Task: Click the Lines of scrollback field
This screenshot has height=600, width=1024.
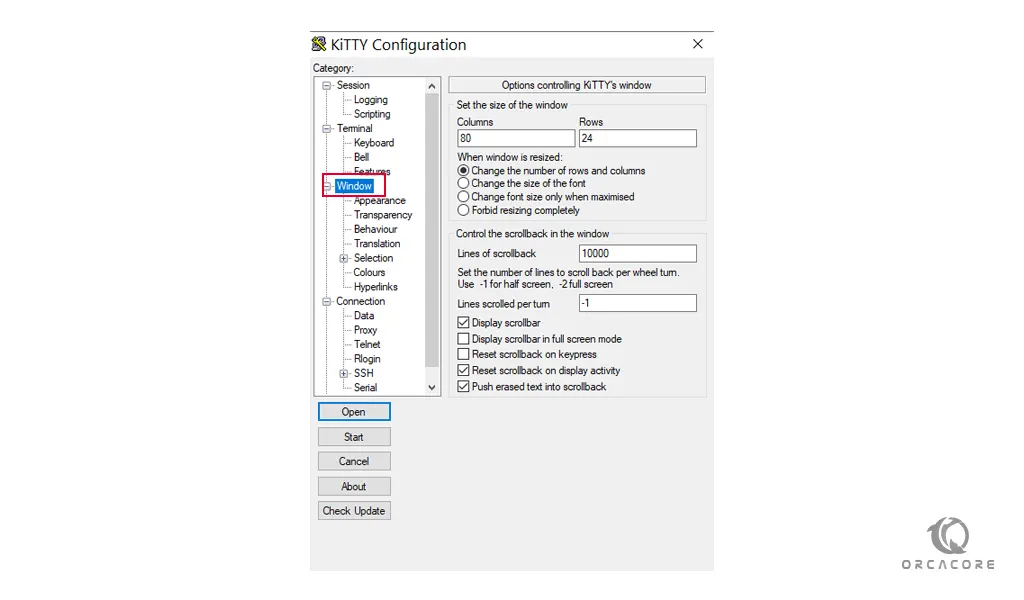Action: coord(637,254)
